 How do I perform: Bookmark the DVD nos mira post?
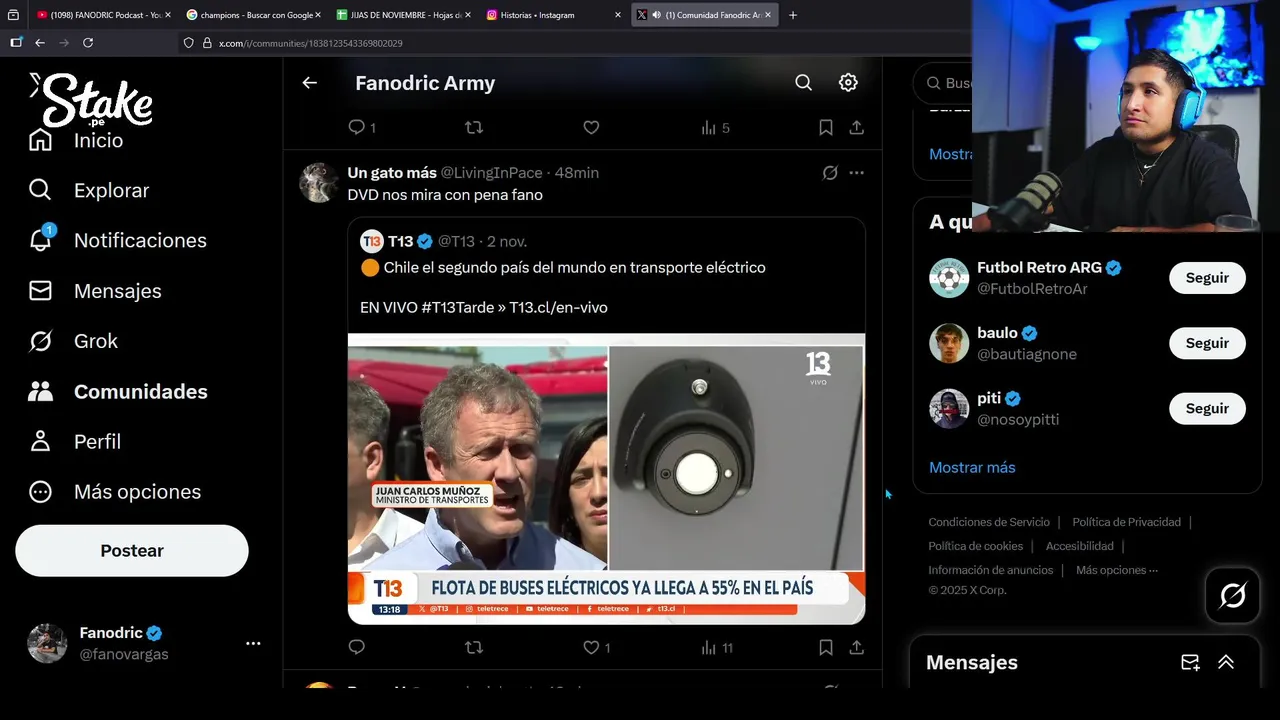pyautogui.click(x=826, y=647)
